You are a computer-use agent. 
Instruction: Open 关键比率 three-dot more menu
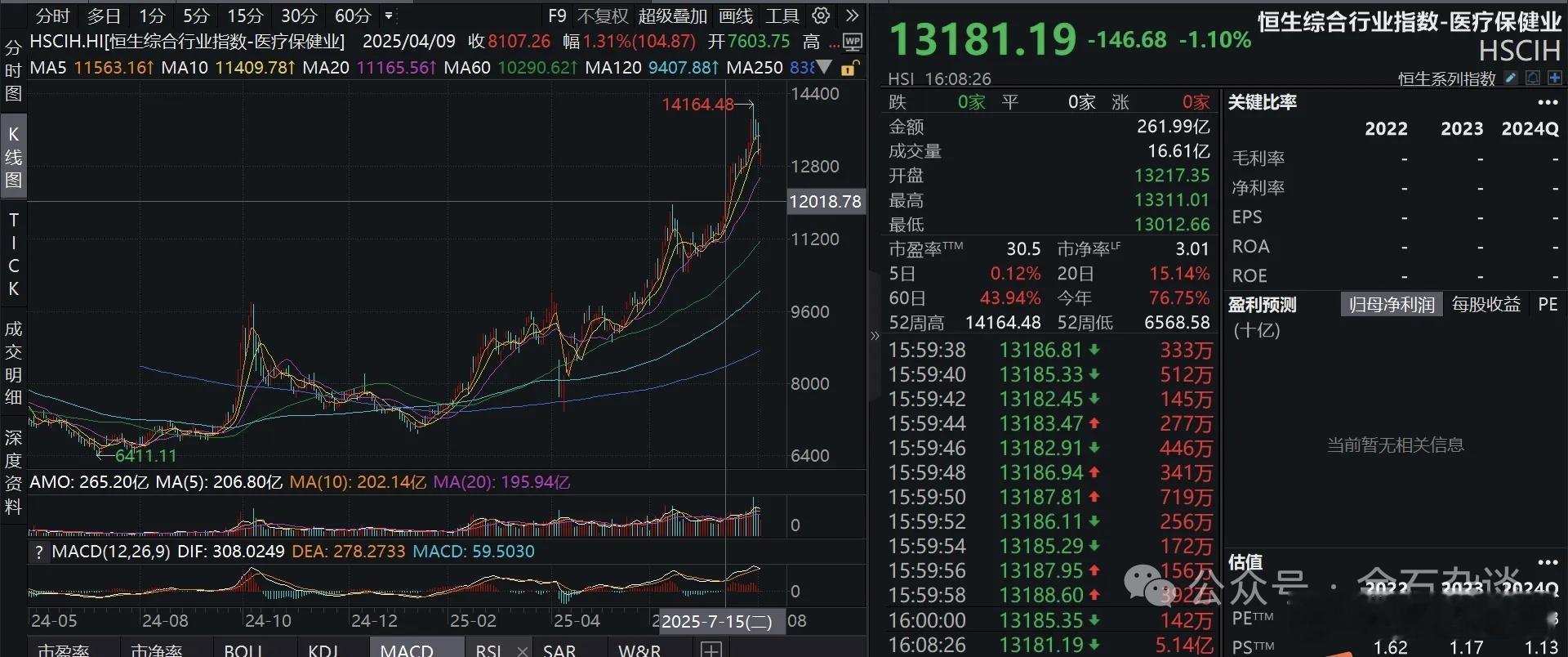pos(1548,103)
